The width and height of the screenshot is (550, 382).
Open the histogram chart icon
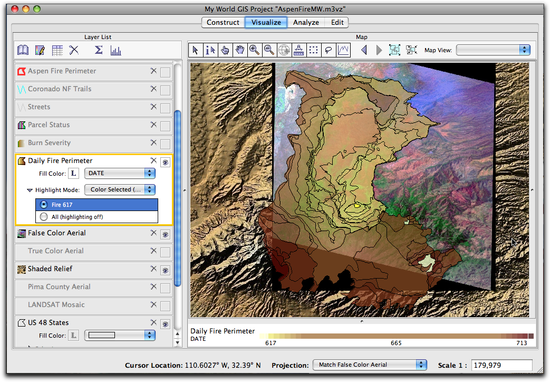[116, 51]
